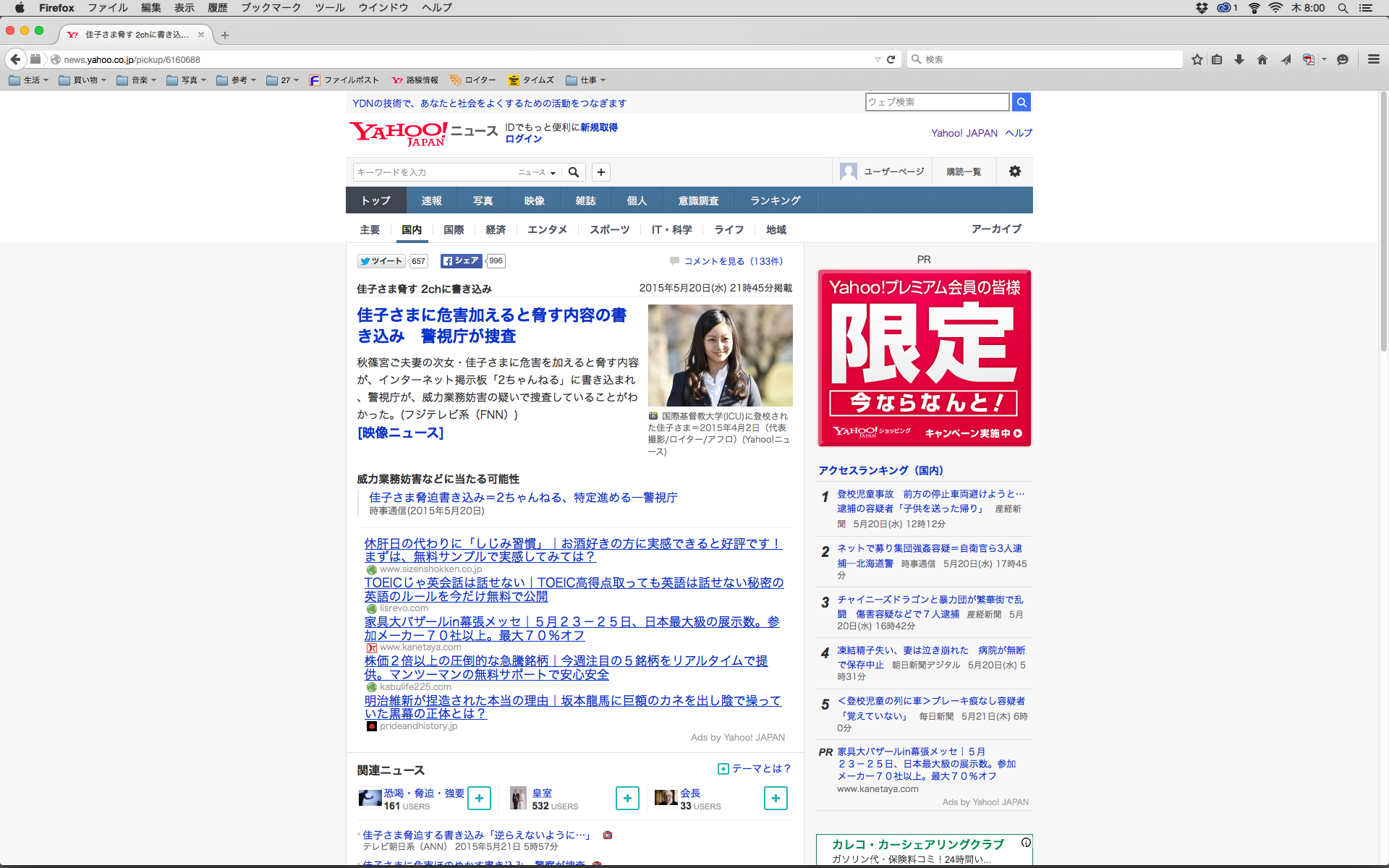The width and height of the screenshot is (1389, 868).
Task: Click the Facebook share button
Action: (461, 261)
